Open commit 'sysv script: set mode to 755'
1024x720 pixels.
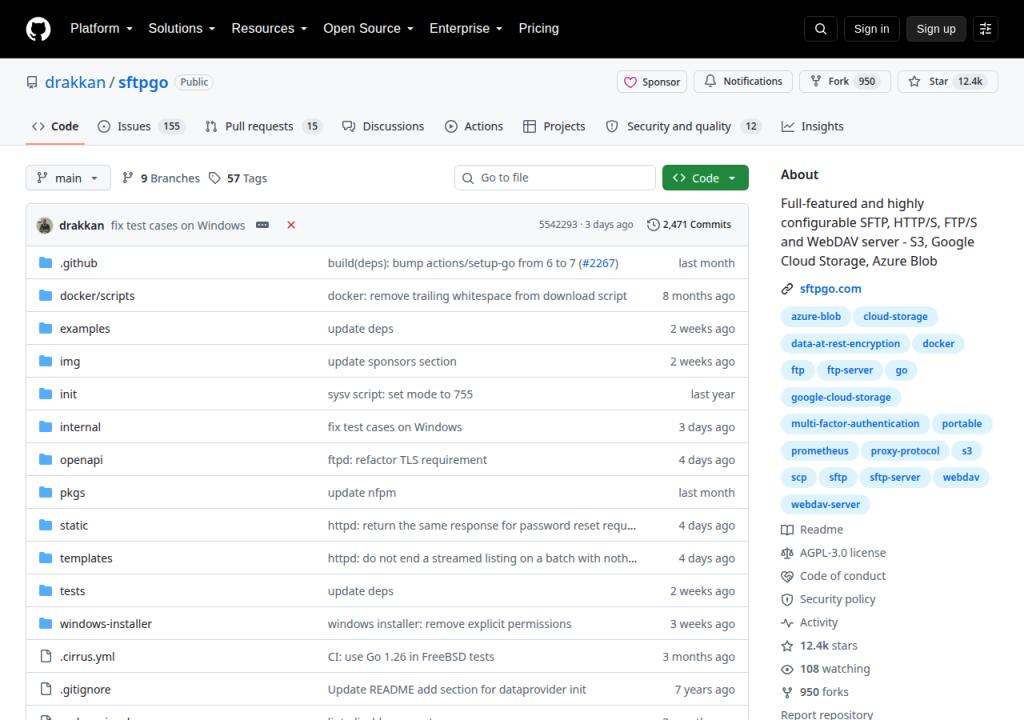click(x=400, y=394)
